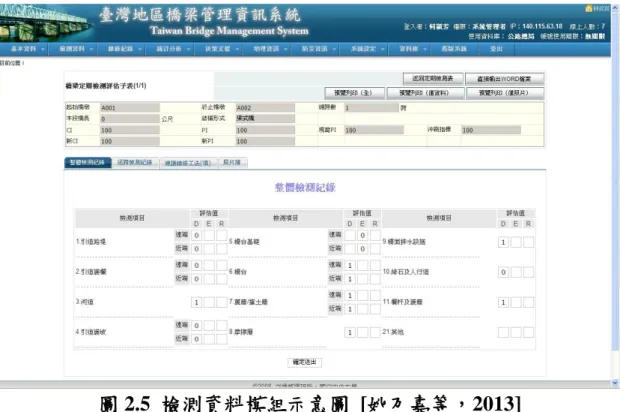This screenshot has height=412, width=620.
Task: Click the ending pier field showing A002
Action: tap(265, 108)
